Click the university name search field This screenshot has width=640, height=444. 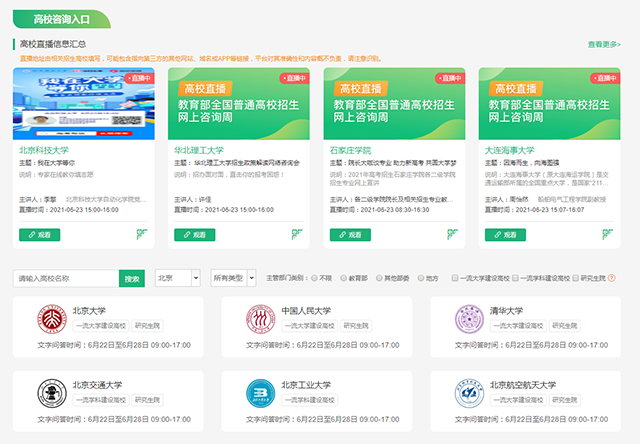coord(66,278)
